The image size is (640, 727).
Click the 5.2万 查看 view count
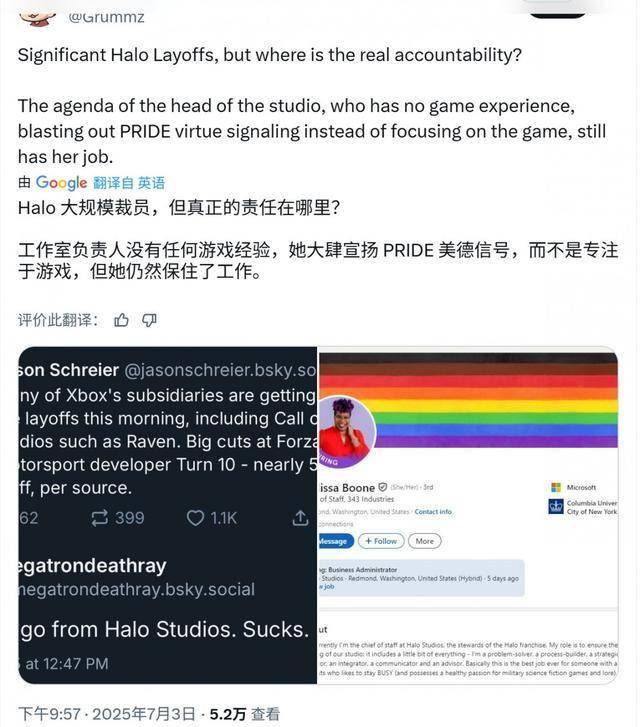point(245,714)
